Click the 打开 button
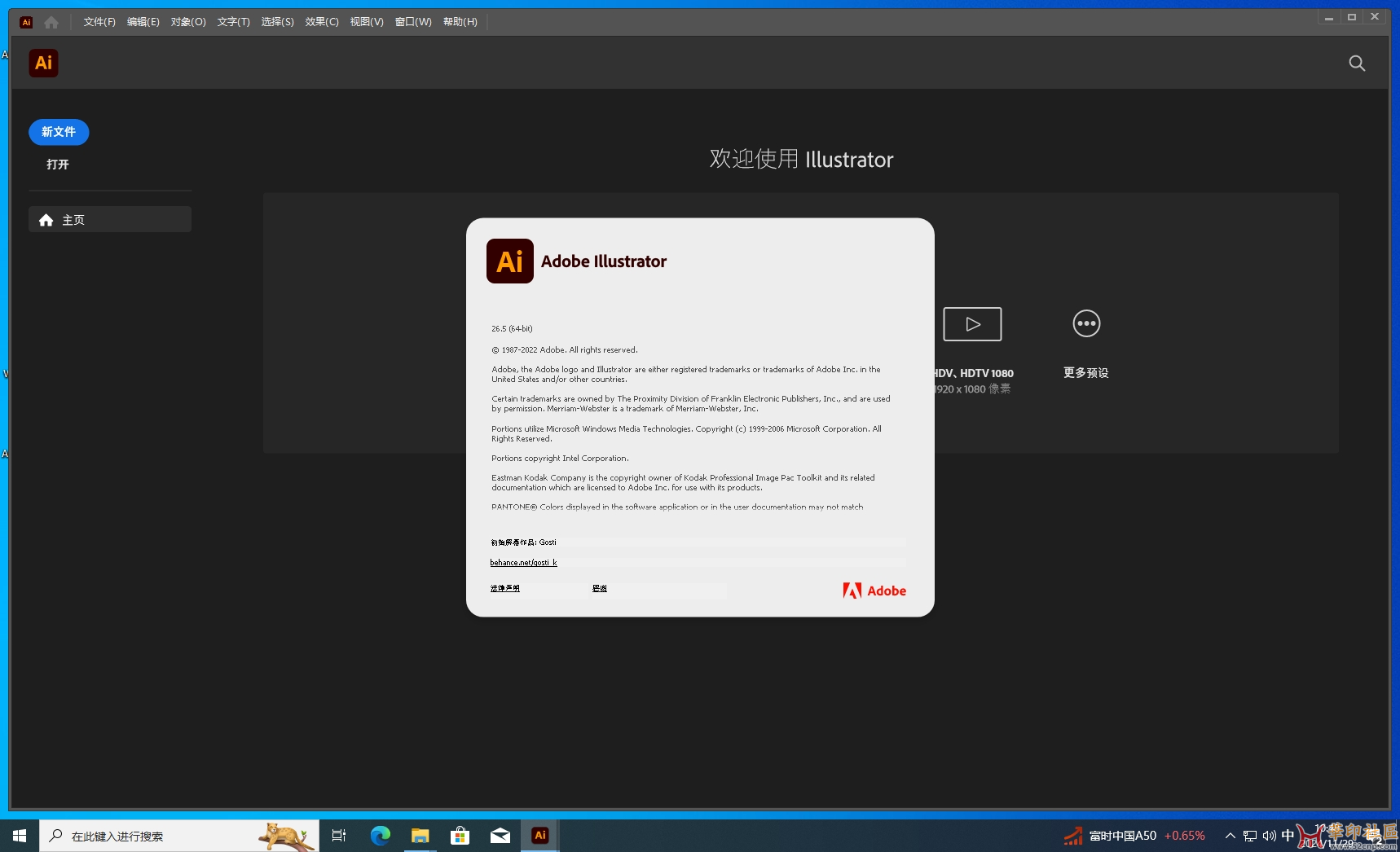The width and height of the screenshot is (1400, 852). 58,165
